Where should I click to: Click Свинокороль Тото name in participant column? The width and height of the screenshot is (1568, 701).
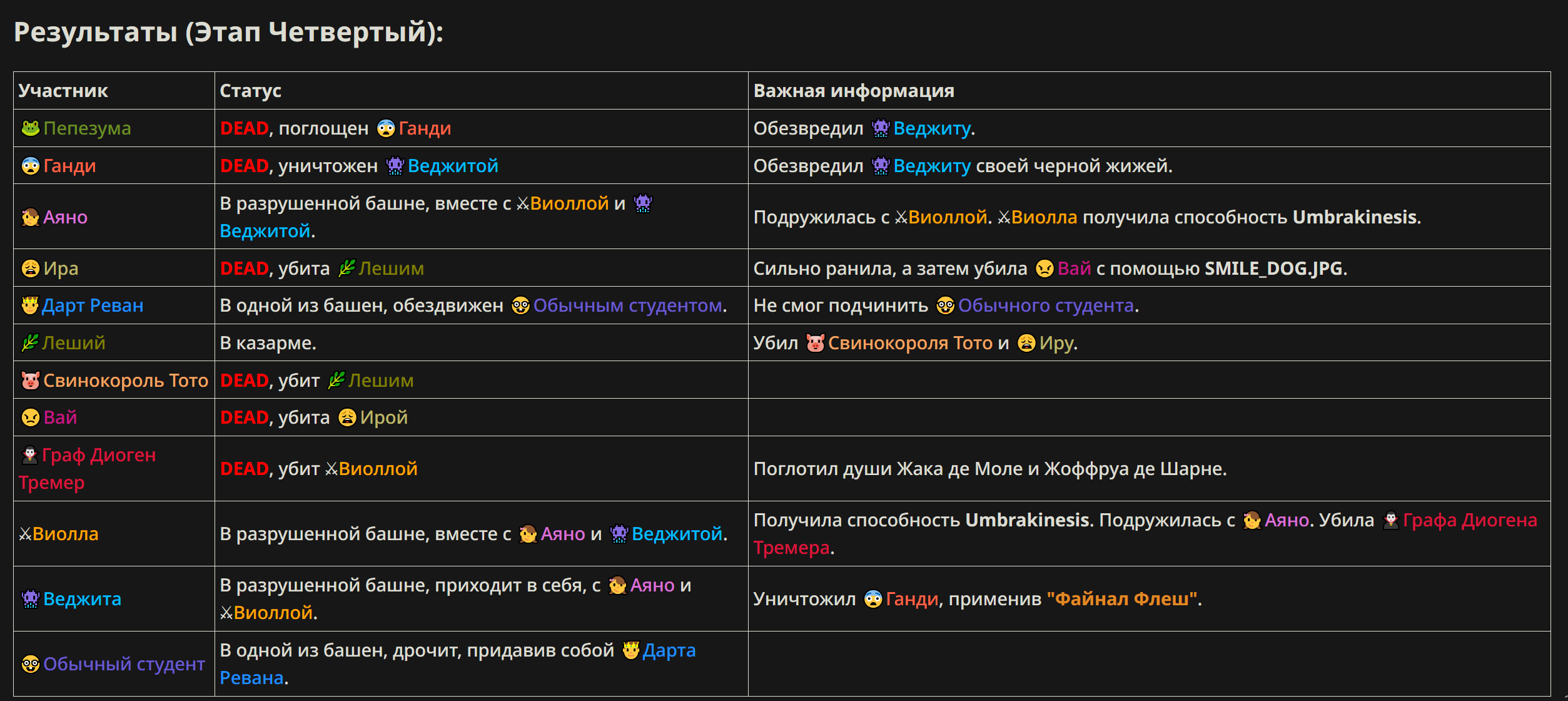pyautogui.click(x=126, y=381)
